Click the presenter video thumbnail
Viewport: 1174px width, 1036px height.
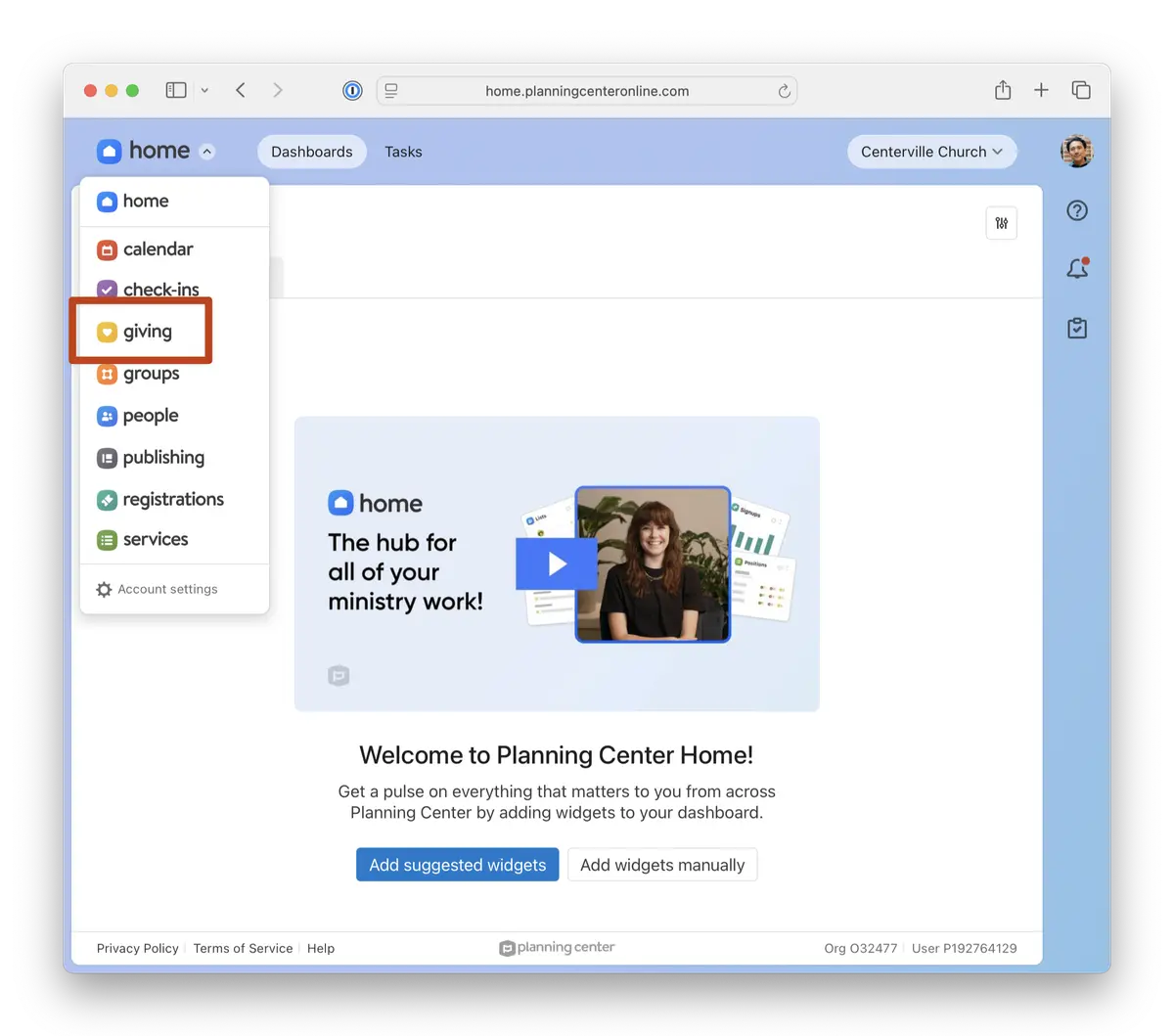(653, 564)
